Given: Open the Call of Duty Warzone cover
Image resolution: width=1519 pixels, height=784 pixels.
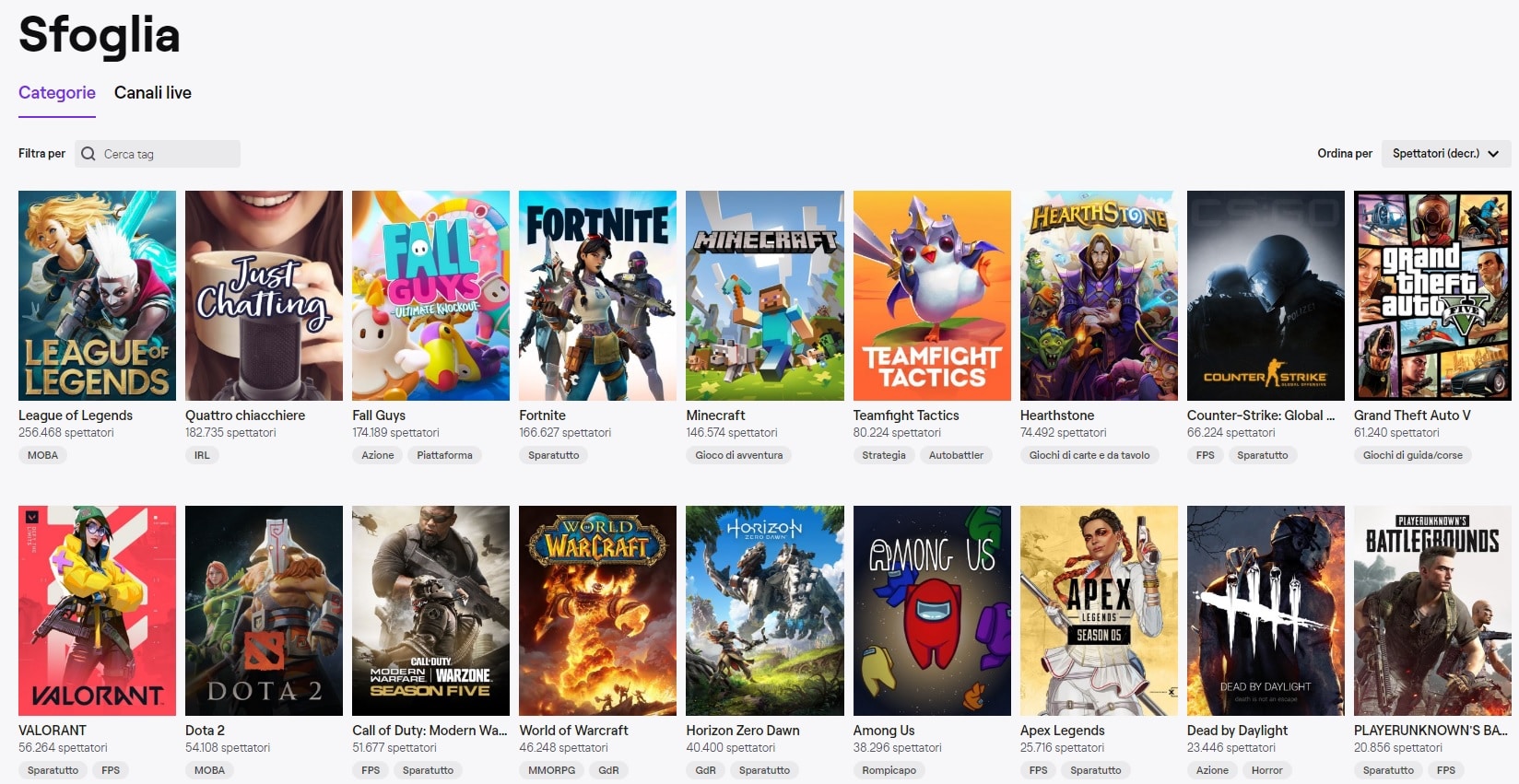Looking at the screenshot, I should [430, 611].
